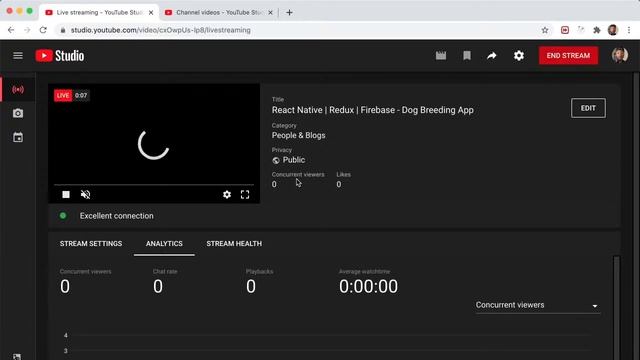
Task: Expand the Concurrent viewers metric dropdown
Action: (538, 305)
